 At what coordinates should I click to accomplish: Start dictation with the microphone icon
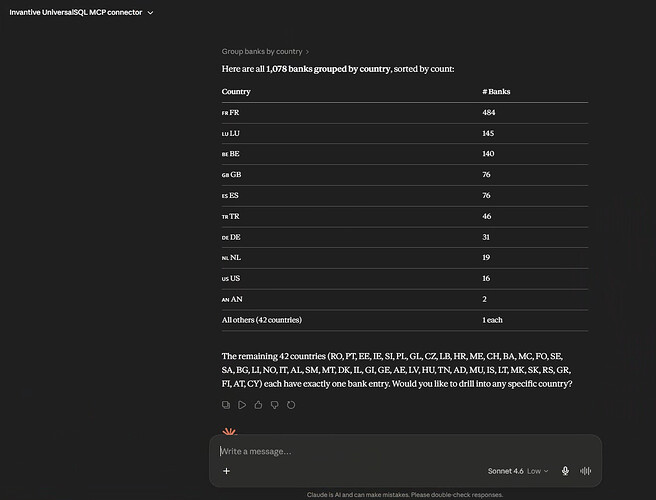pyautogui.click(x=565, y=471)
